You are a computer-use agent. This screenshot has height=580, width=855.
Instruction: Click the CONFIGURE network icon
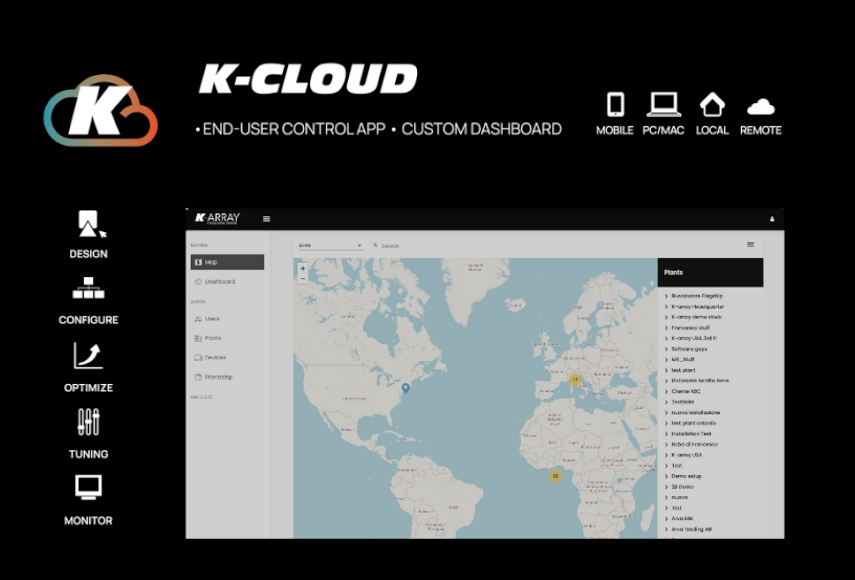[x=88, y=288]
